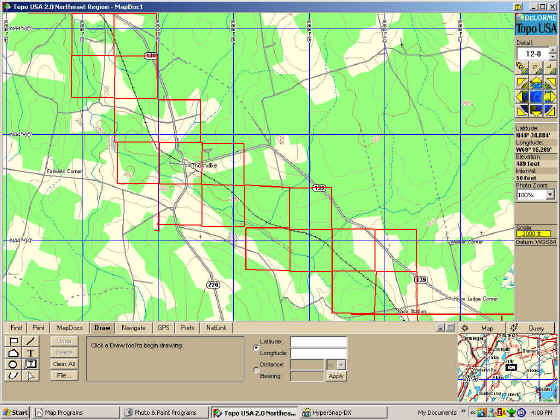Click the Clear All button
Image resolution: width=560 pixels, height=420 pixels.
64,364
